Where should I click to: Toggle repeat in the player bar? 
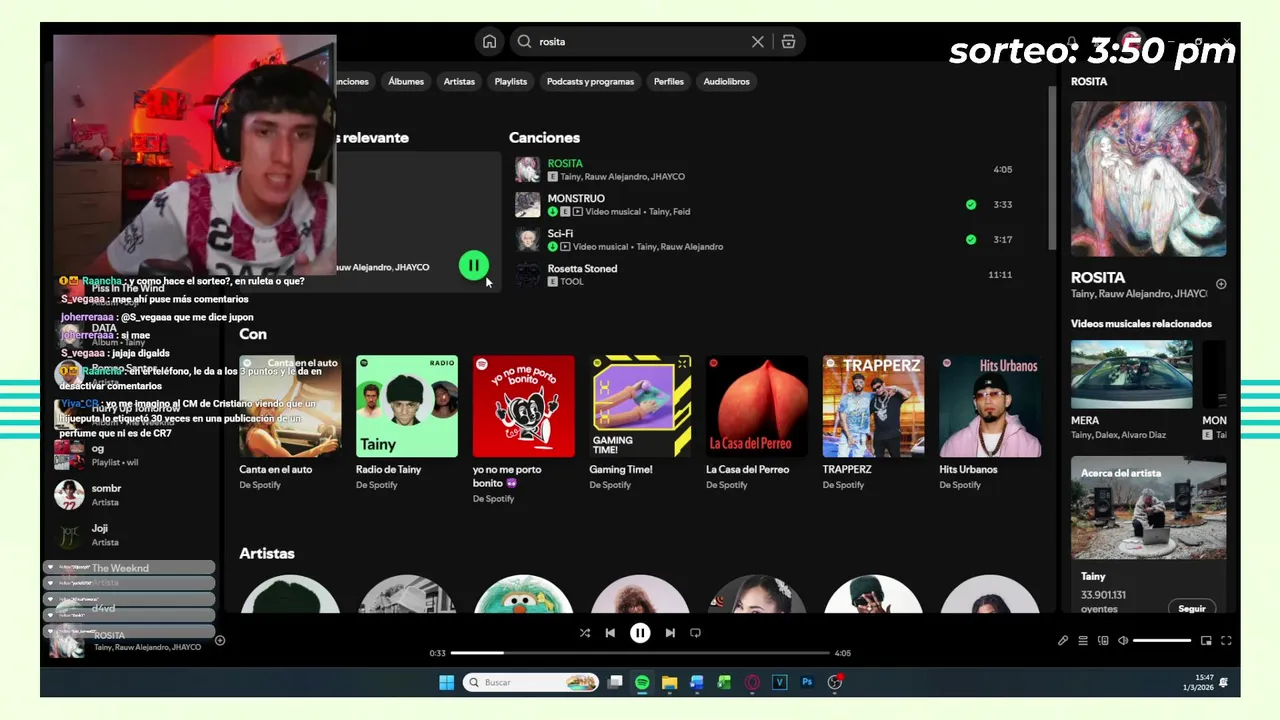pos(695,633)
